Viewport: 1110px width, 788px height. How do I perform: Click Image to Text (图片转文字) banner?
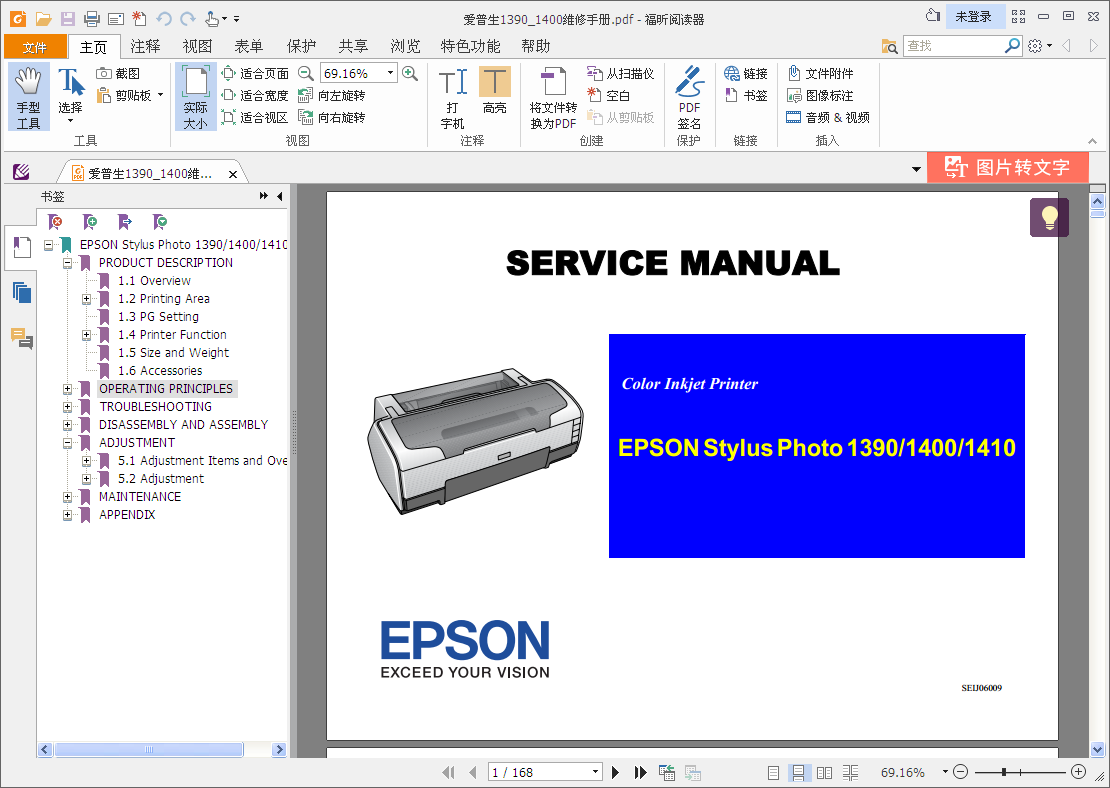(x=1007, y=167)
